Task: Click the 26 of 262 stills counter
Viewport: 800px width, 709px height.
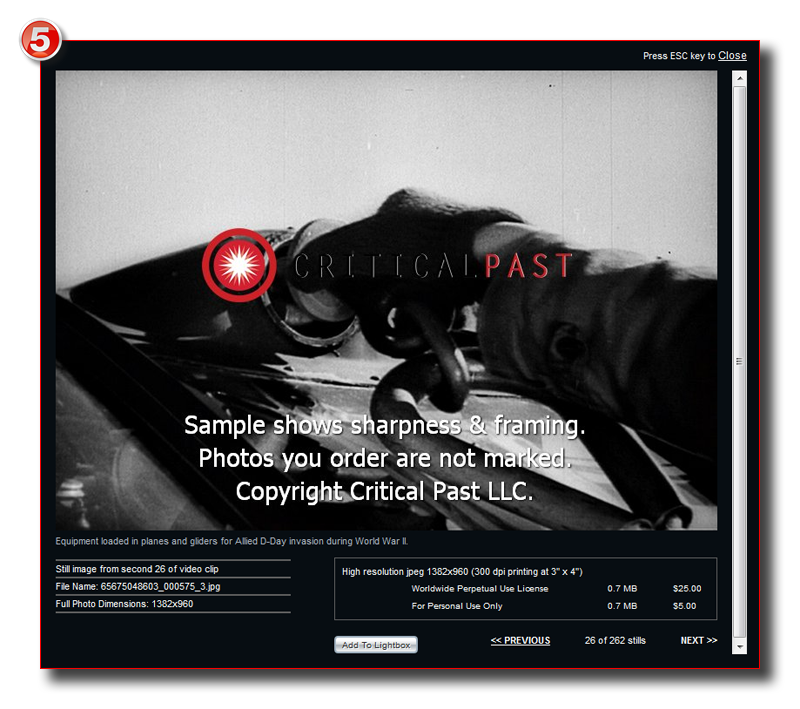Action: click(x=615, y=641)
